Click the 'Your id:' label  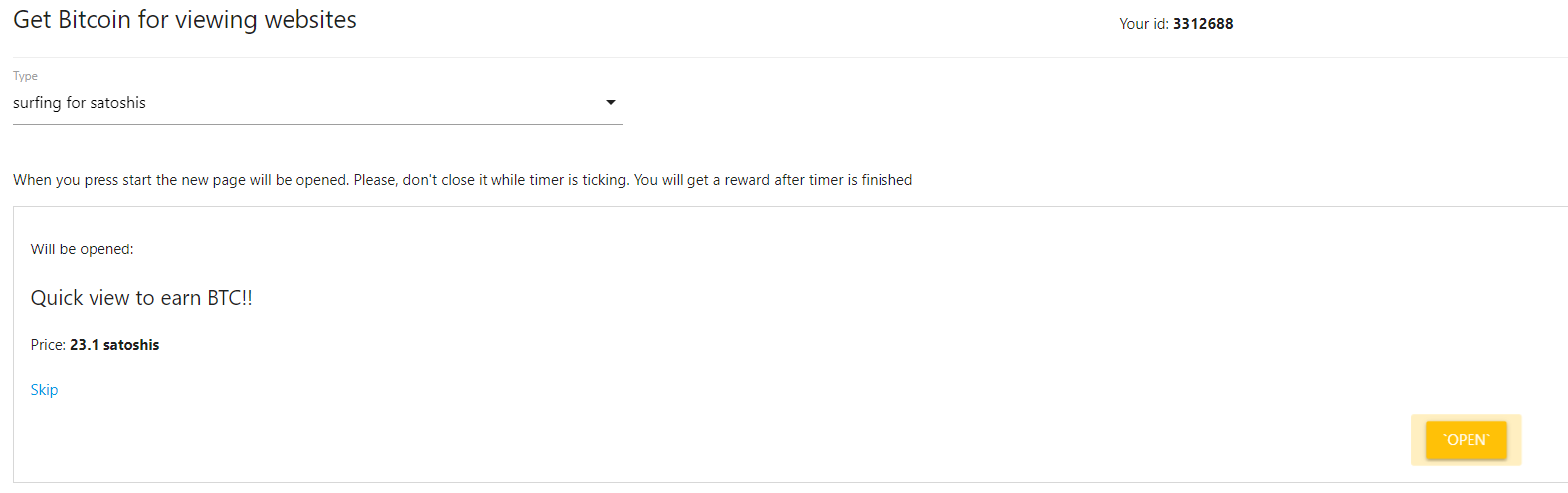1143,24
